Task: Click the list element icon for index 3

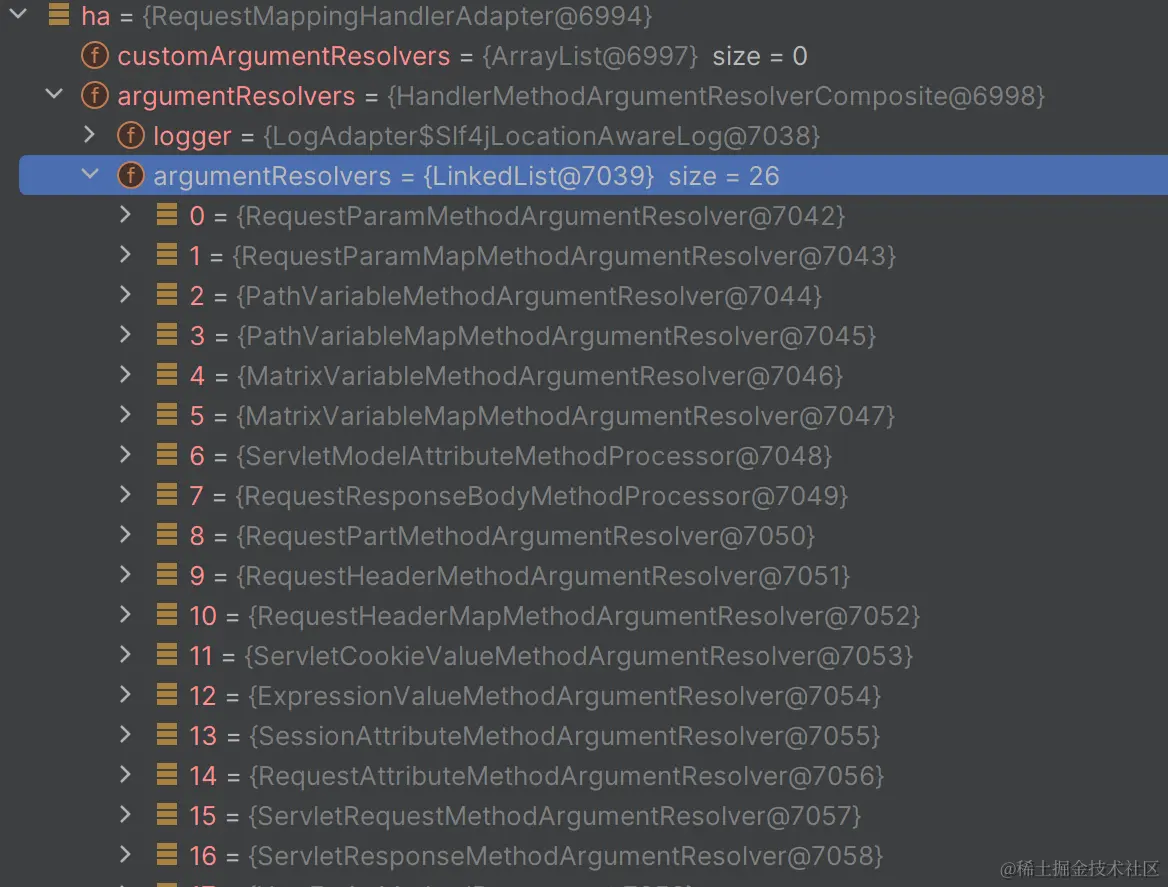Action: coord(167,334)
